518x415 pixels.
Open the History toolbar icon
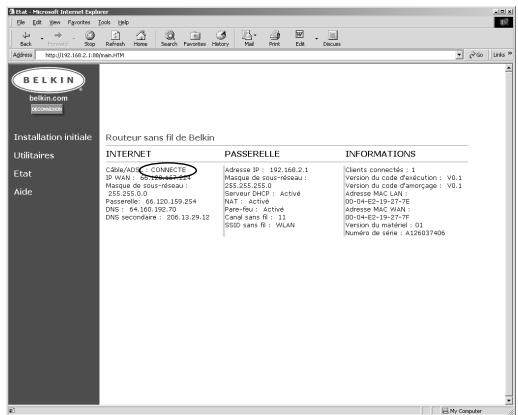220,39
